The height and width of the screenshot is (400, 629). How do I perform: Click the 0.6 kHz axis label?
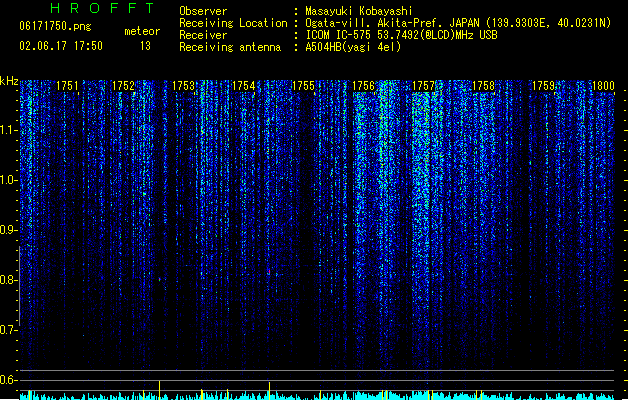[8, 380]
